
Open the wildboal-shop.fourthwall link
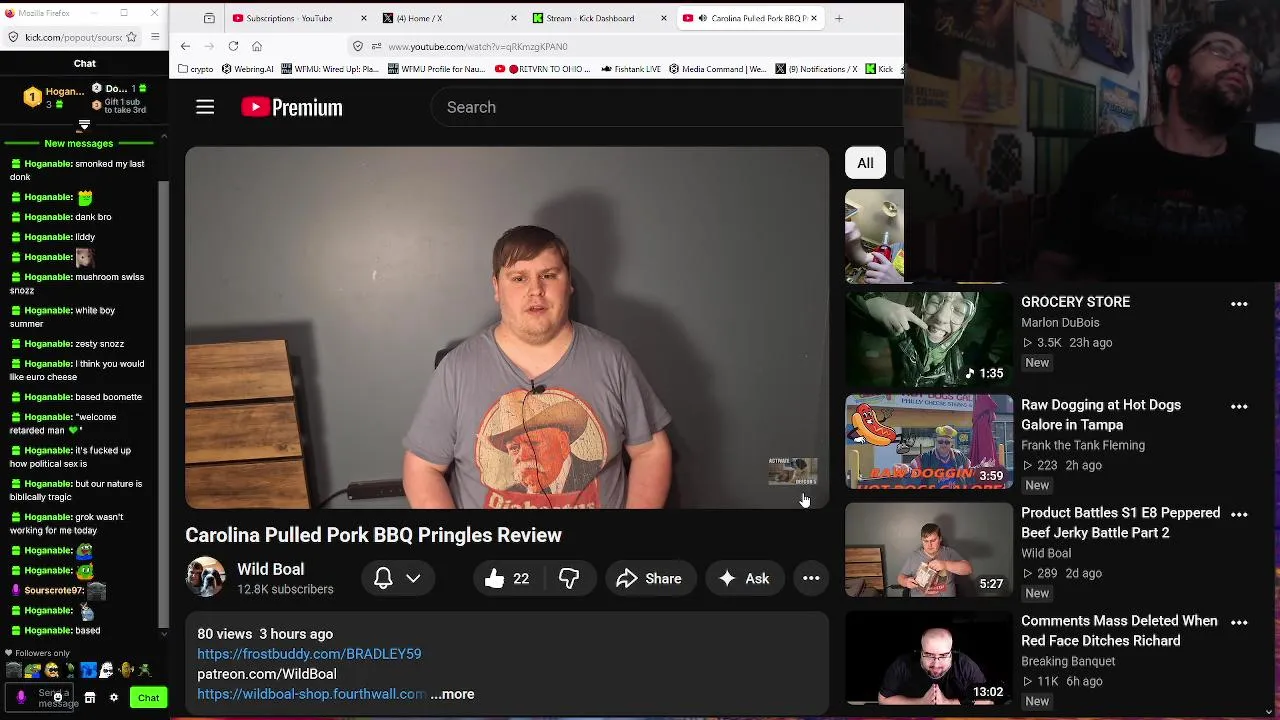pos(311,694)
